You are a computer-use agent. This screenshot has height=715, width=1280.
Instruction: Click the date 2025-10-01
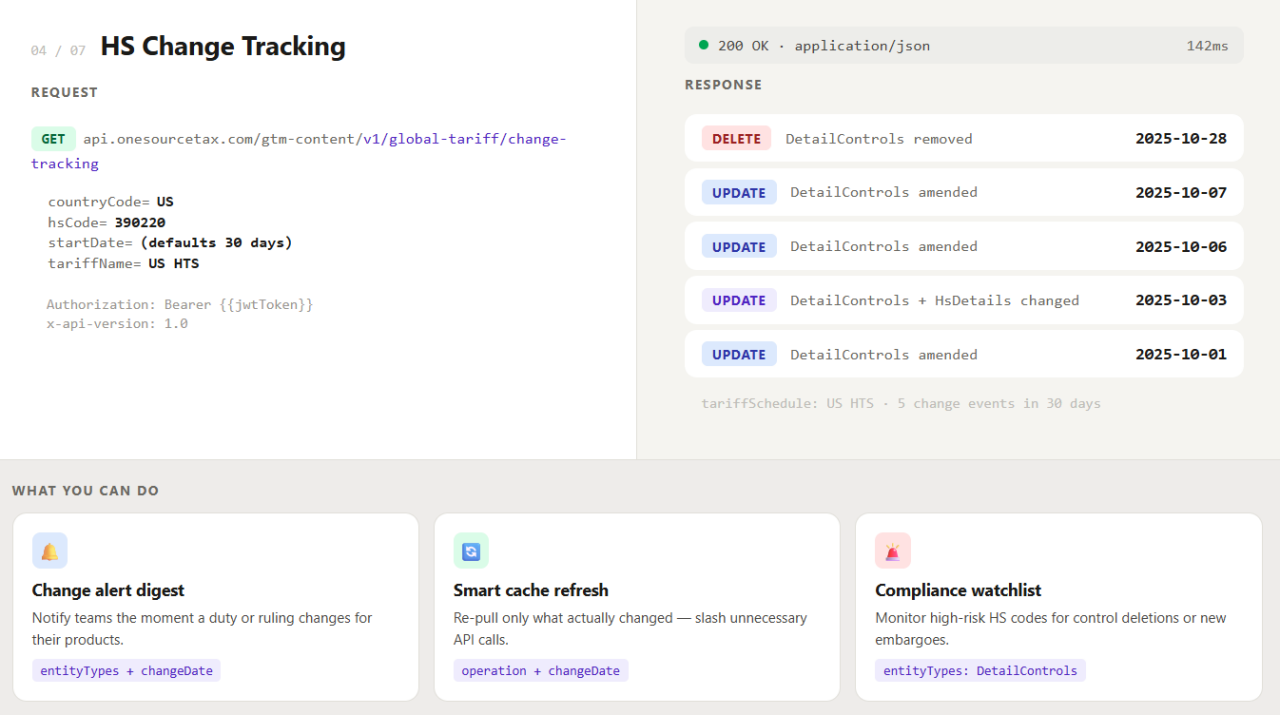pos(1181,354)
